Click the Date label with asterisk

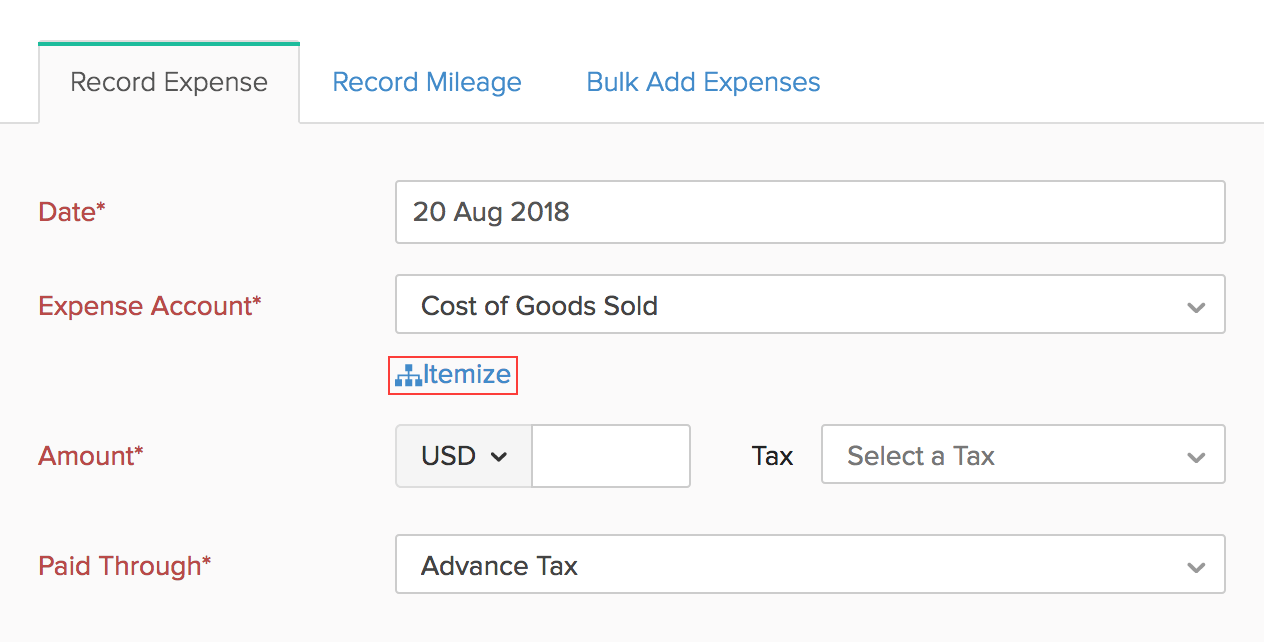point(70,211)
